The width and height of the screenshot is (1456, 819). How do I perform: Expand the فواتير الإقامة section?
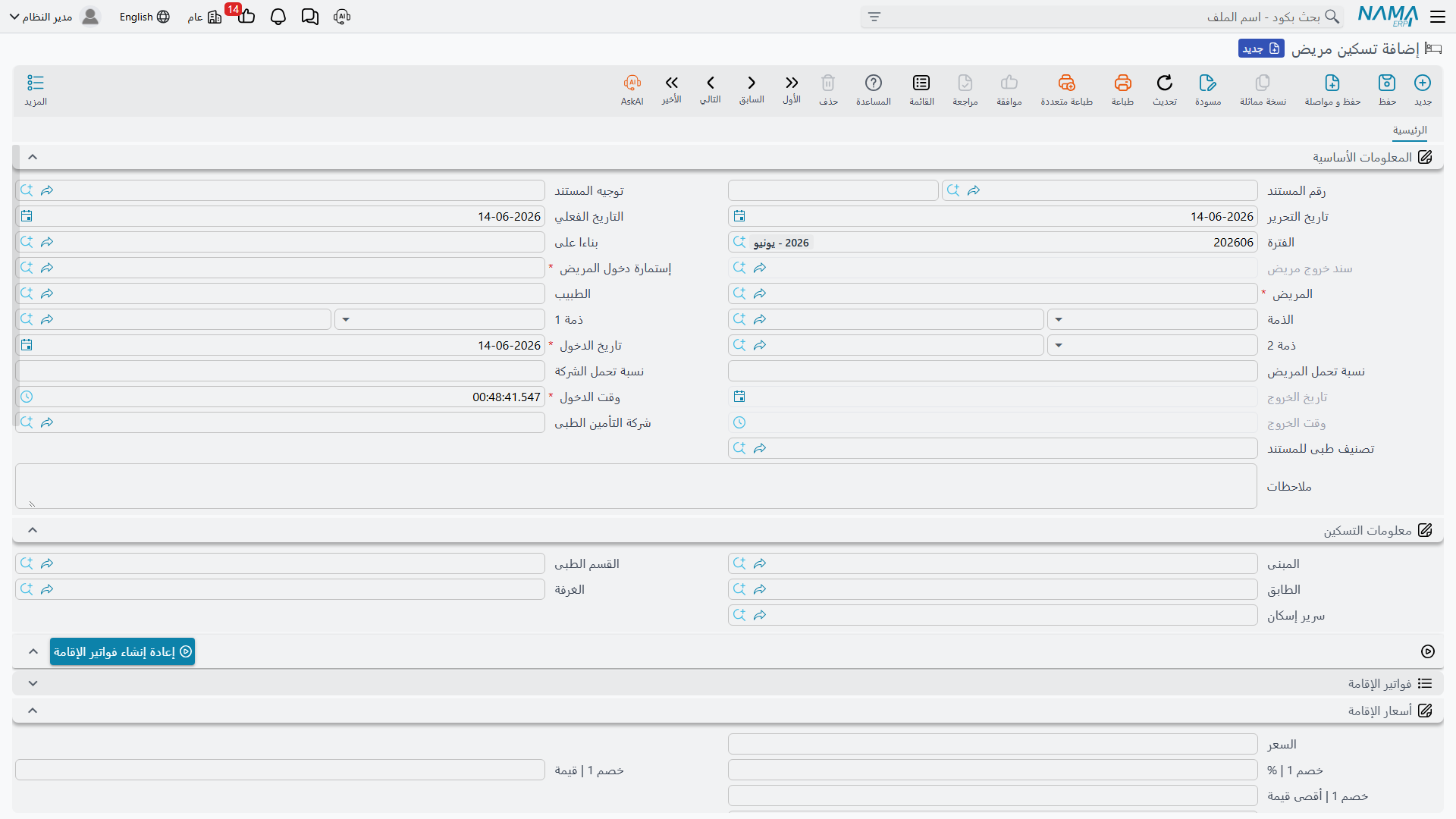(33, 683)
